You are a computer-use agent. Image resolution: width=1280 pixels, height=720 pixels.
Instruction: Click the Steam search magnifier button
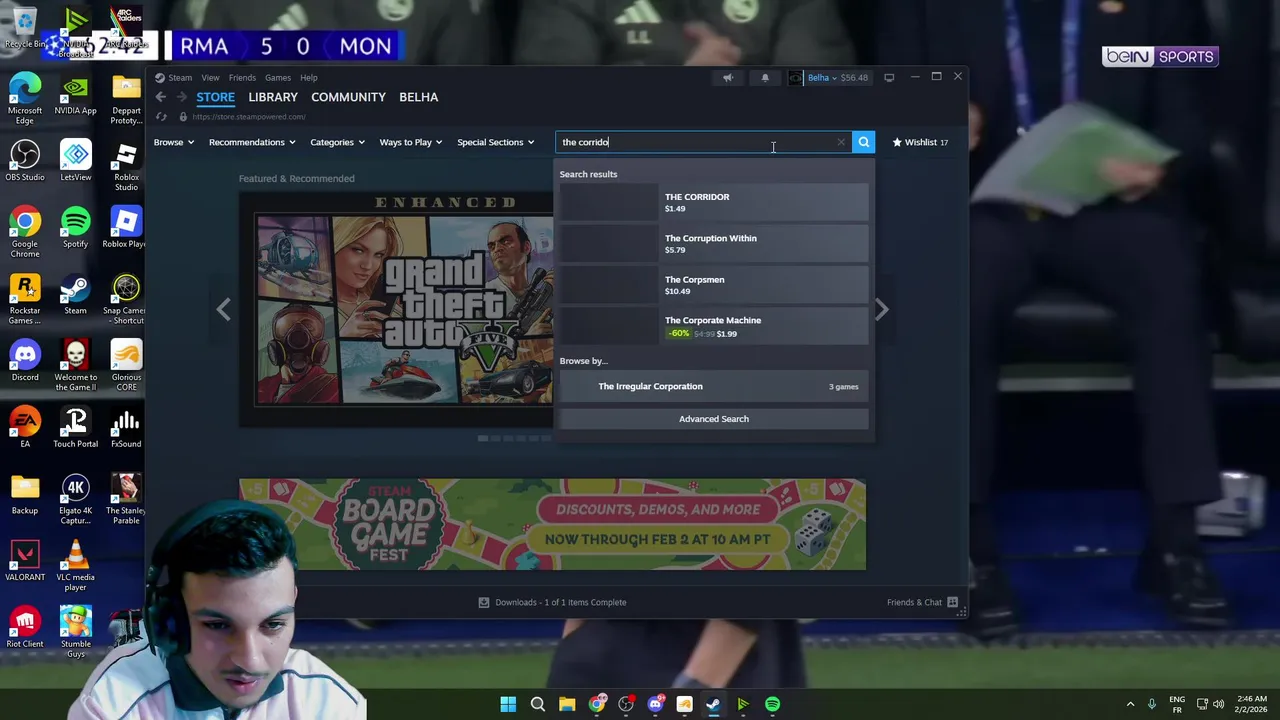(864, 142)
